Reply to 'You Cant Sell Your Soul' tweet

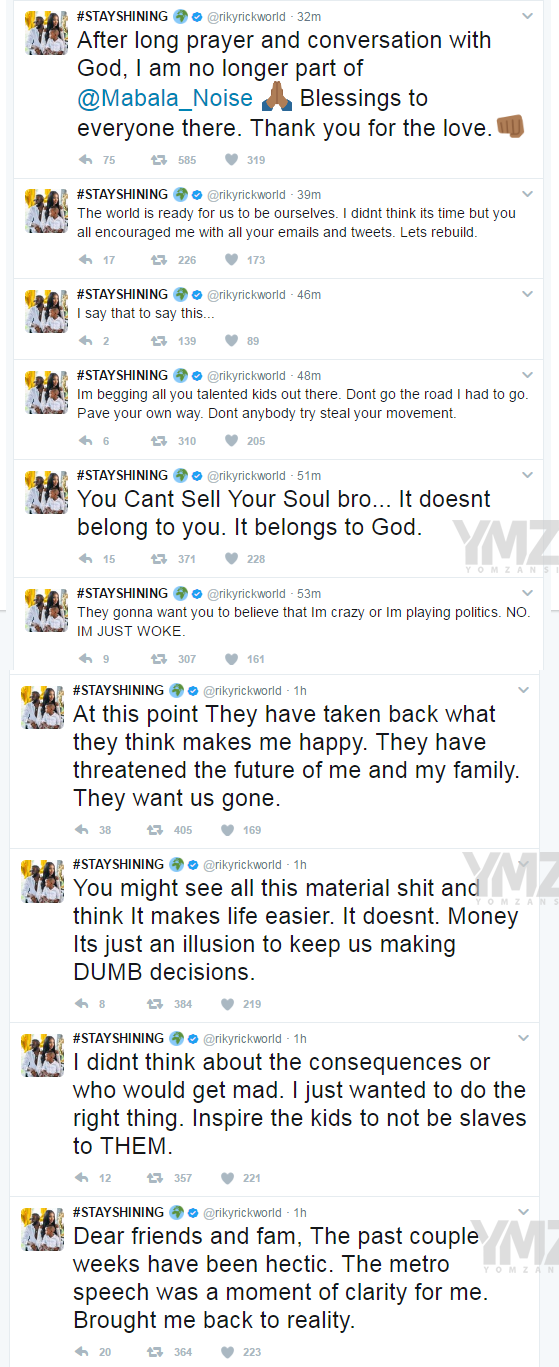[x=86, y=559]
